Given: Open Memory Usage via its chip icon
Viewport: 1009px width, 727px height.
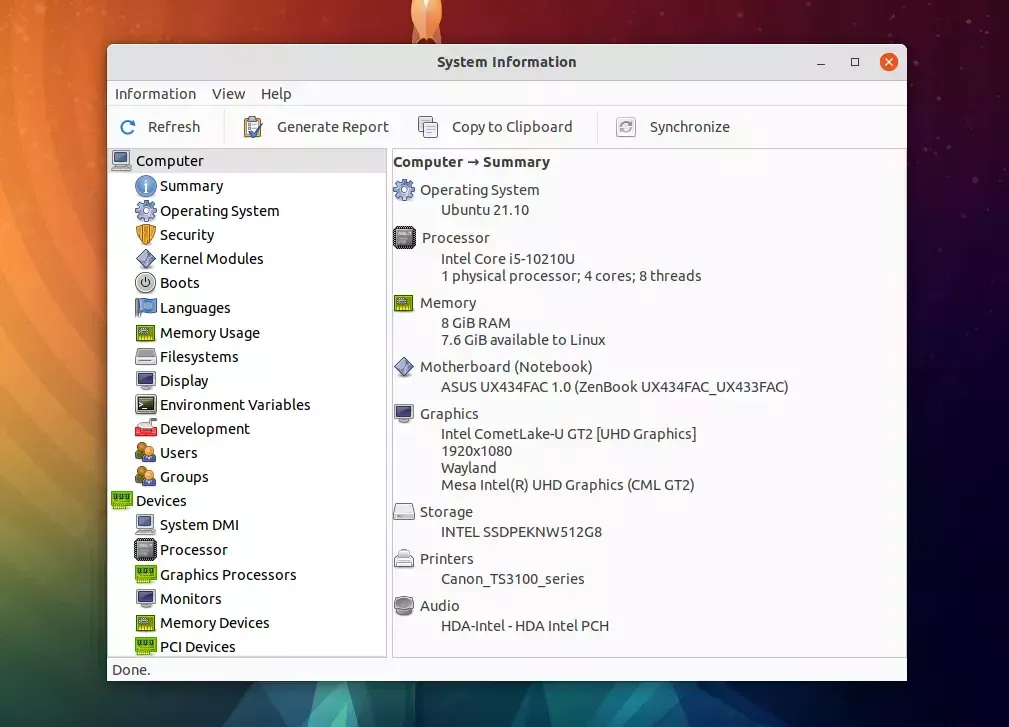Looking at the screenshot, I should [x=146, y=332].
